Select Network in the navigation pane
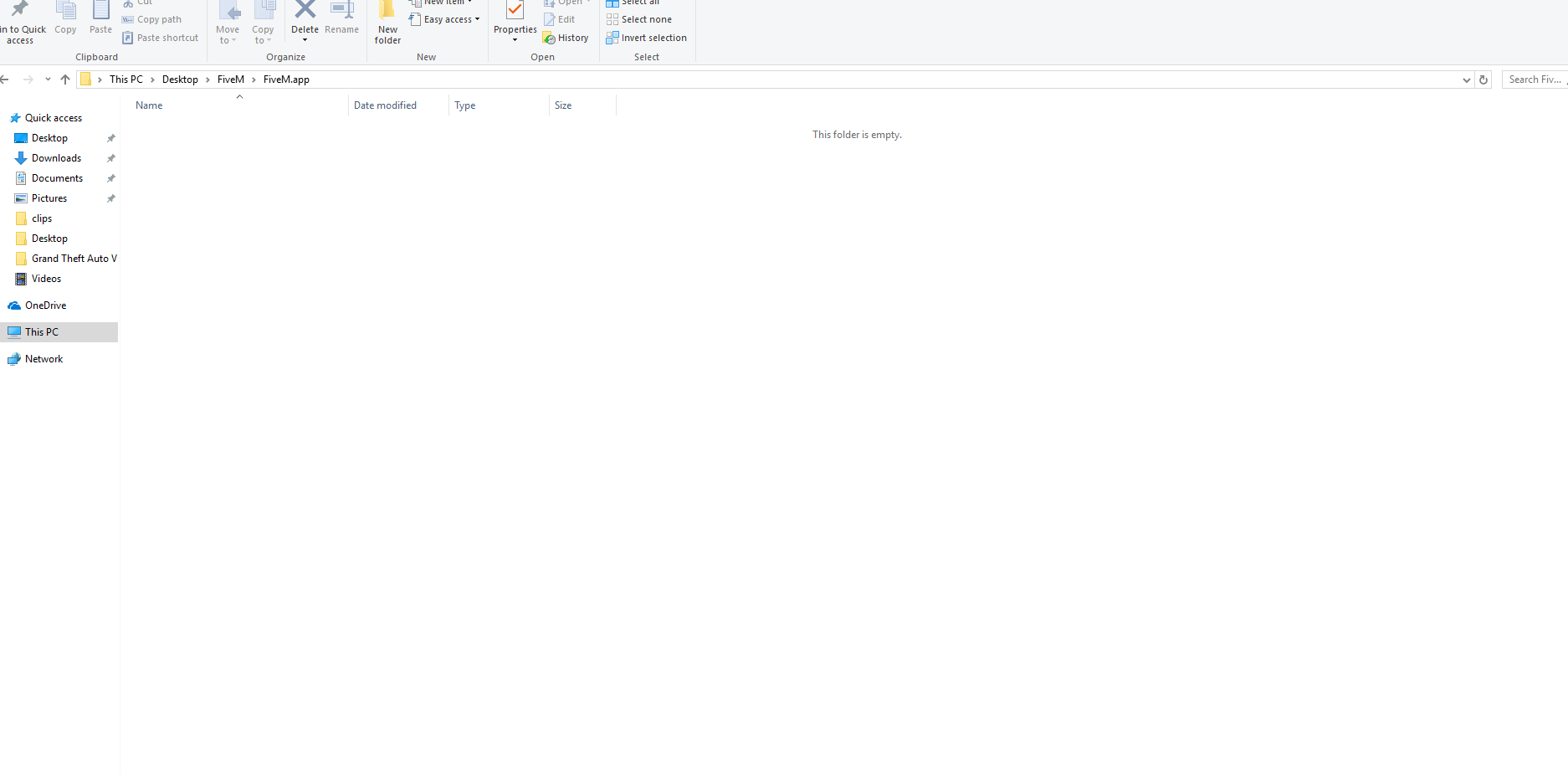Screen dimensions: 1568x775 pyautogui.click(x=44, y=359)
